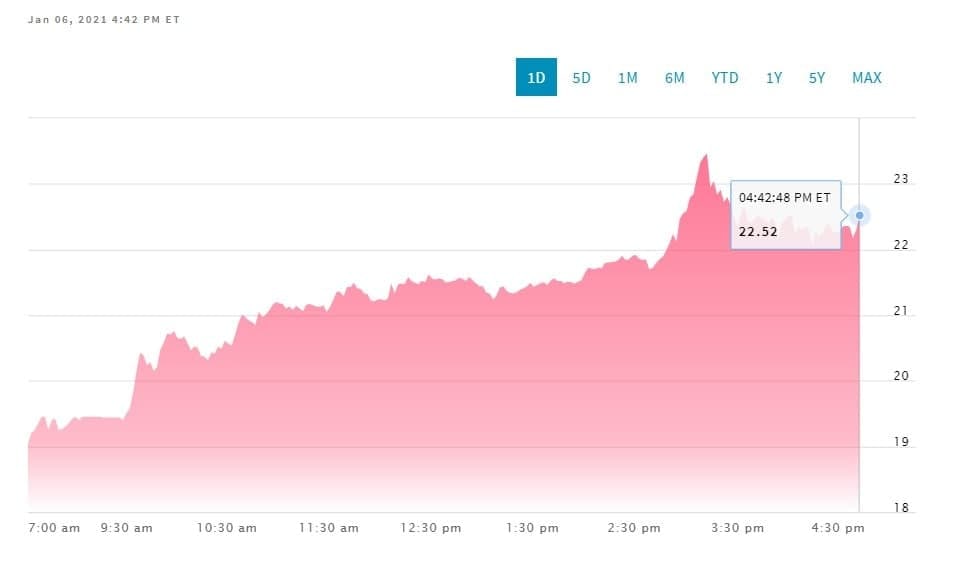Show the 1M price history
The height and width of the screenshot is (573, 956).
(x=627, y=77)
